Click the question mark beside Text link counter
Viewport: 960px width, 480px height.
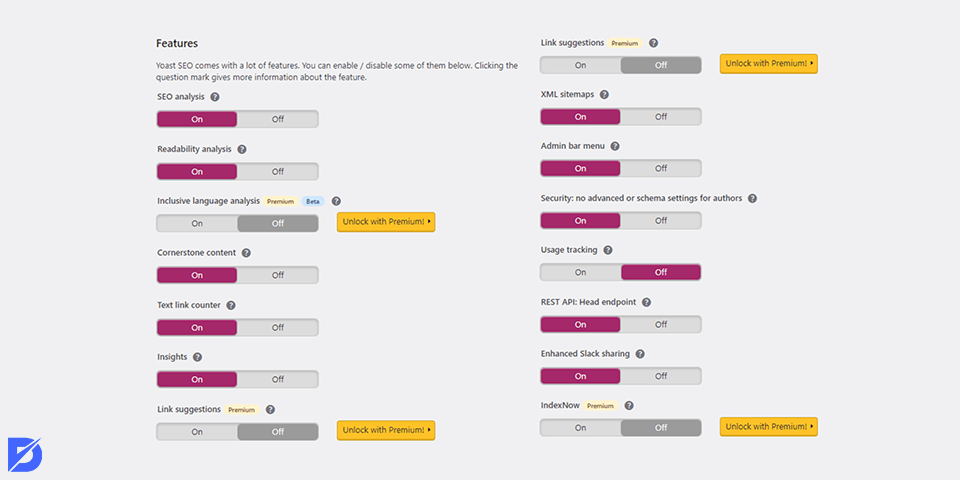coord(231,305)
